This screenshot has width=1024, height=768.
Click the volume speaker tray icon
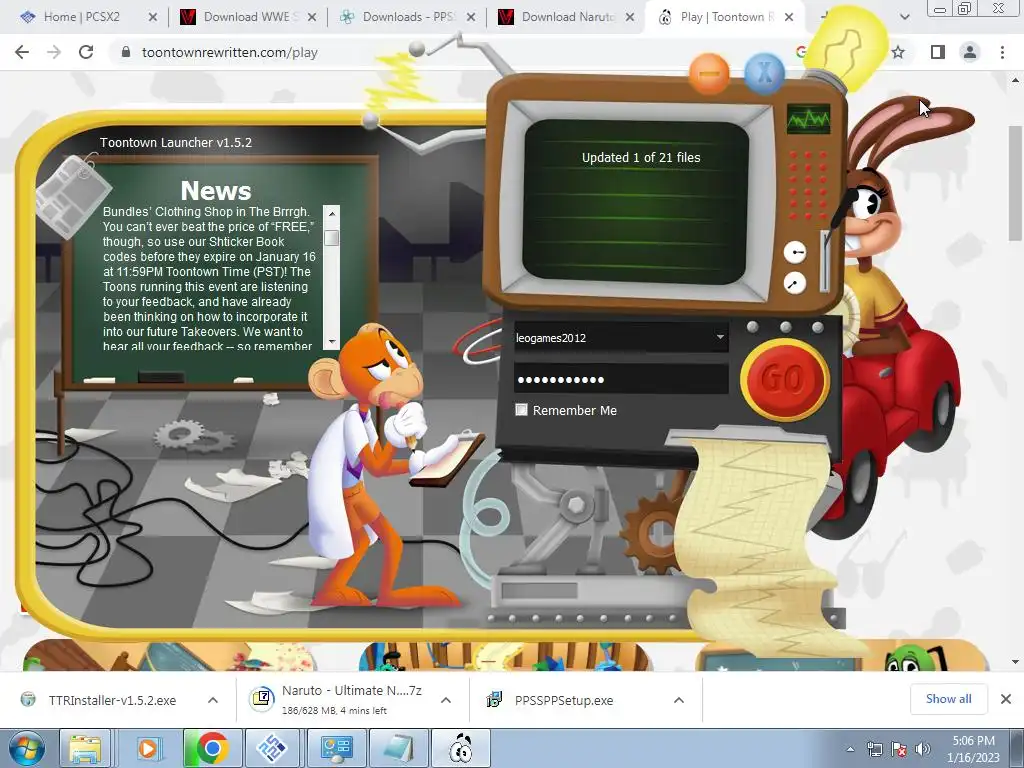[x=922, y=749]
